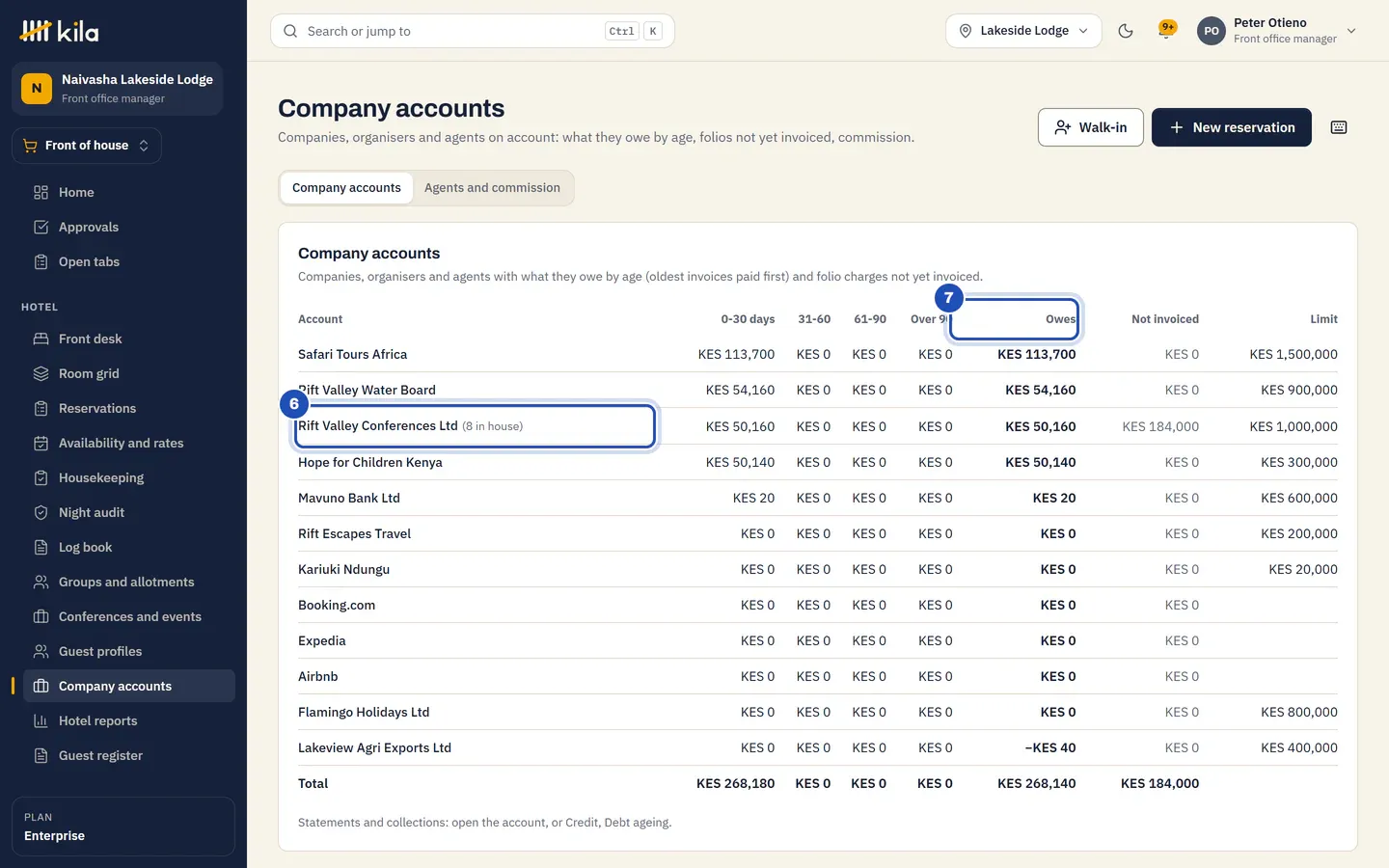Image resolution: width=1389 pixels, height=868 pixels.
Task: Switch to Agents and commission tab
Action: coord(492,188)
